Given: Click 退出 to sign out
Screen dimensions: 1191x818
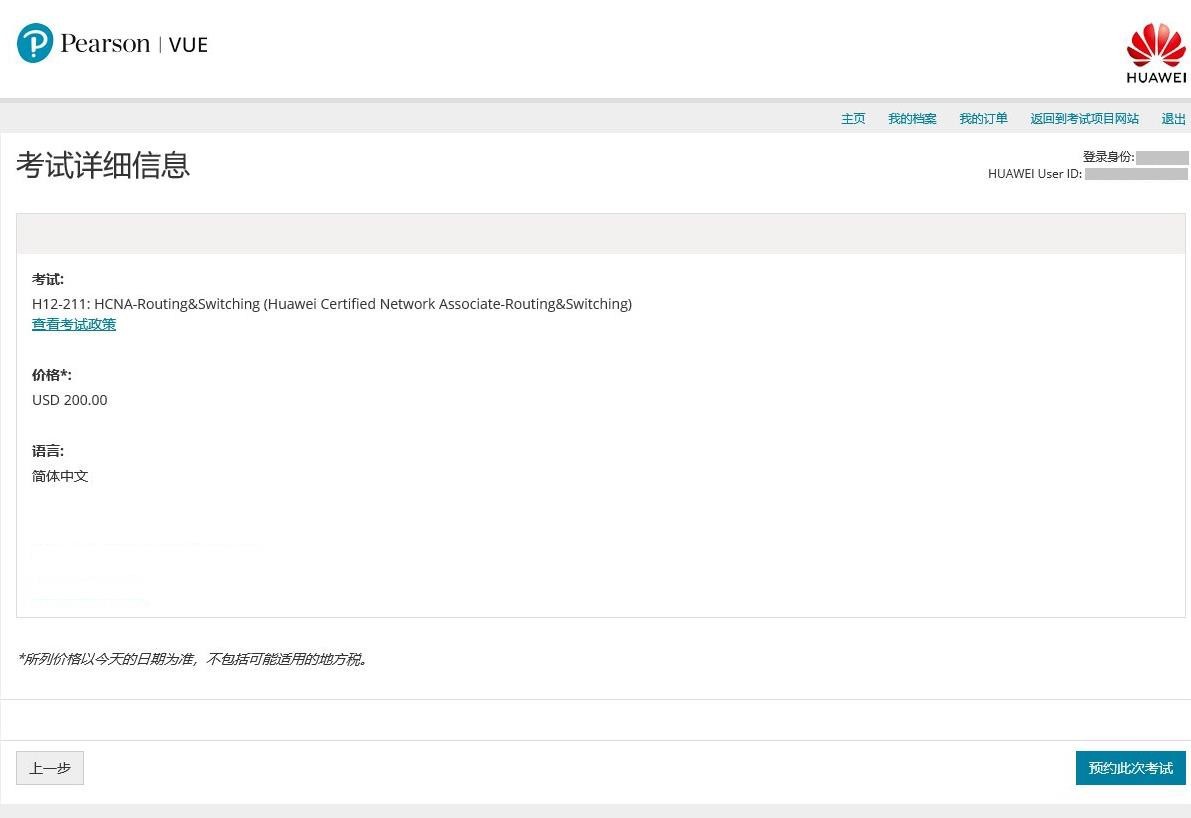Looking at the screenshot, I should pyautogui.click(x=1174, y=118).
